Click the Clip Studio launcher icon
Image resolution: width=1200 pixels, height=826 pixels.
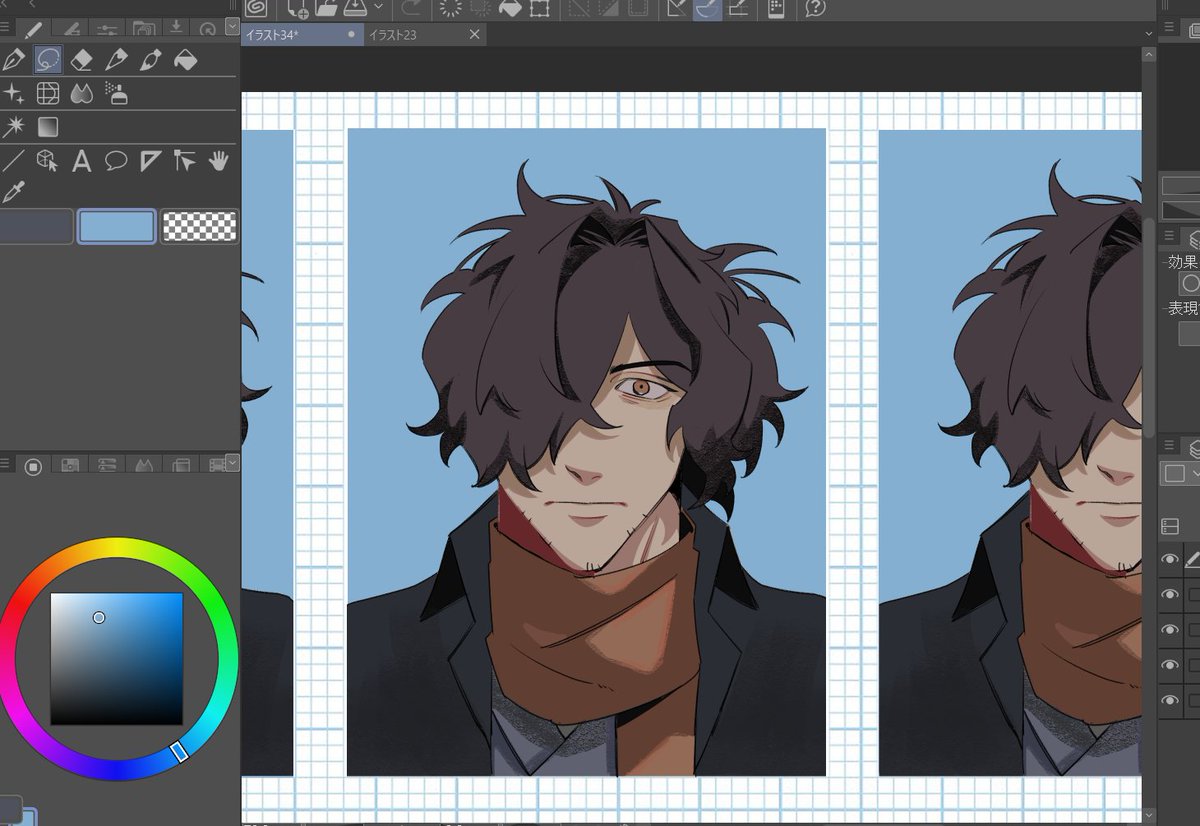tap(256, 8)
